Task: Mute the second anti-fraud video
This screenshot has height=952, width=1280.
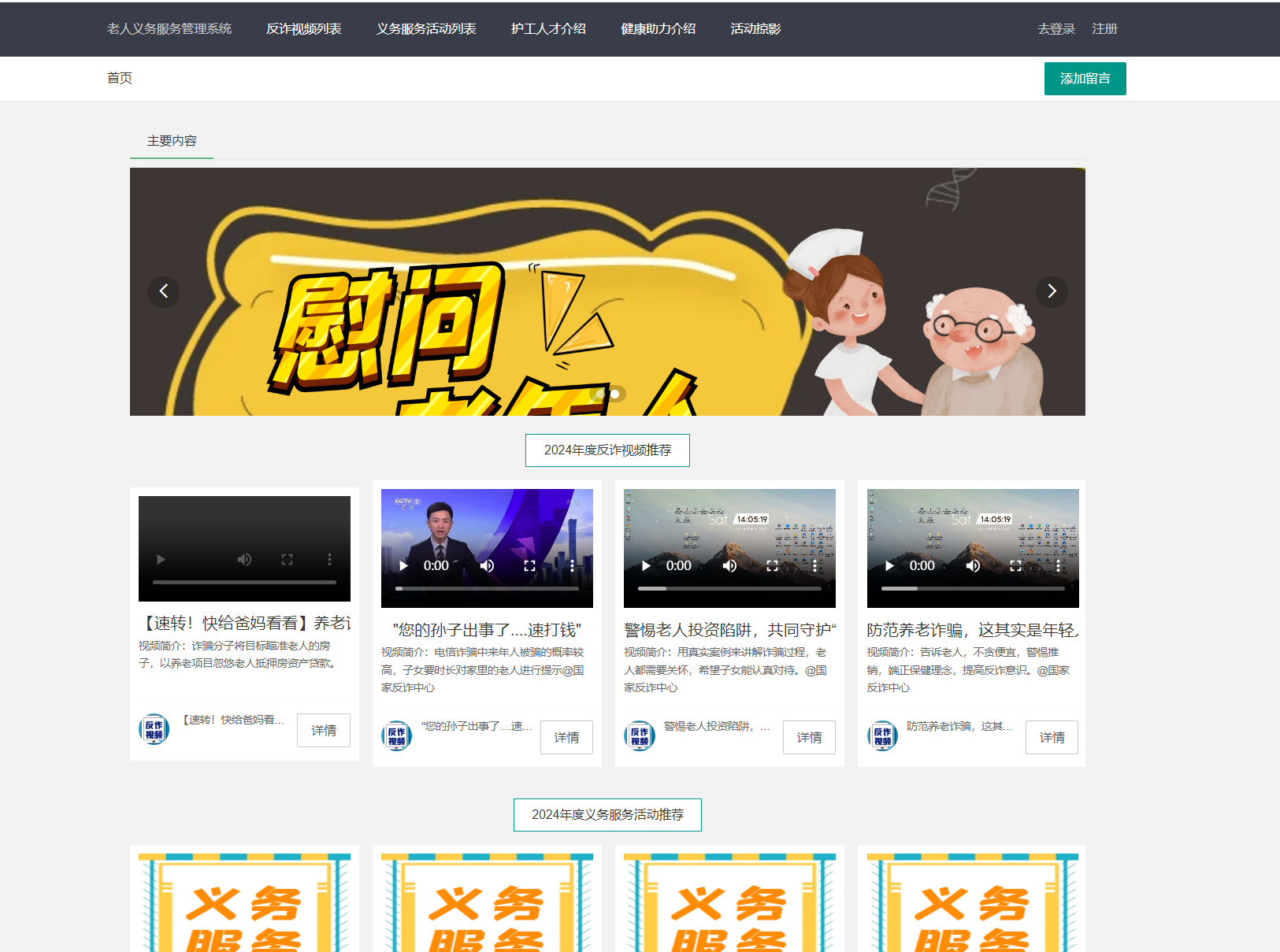Action: pos(488,565)
